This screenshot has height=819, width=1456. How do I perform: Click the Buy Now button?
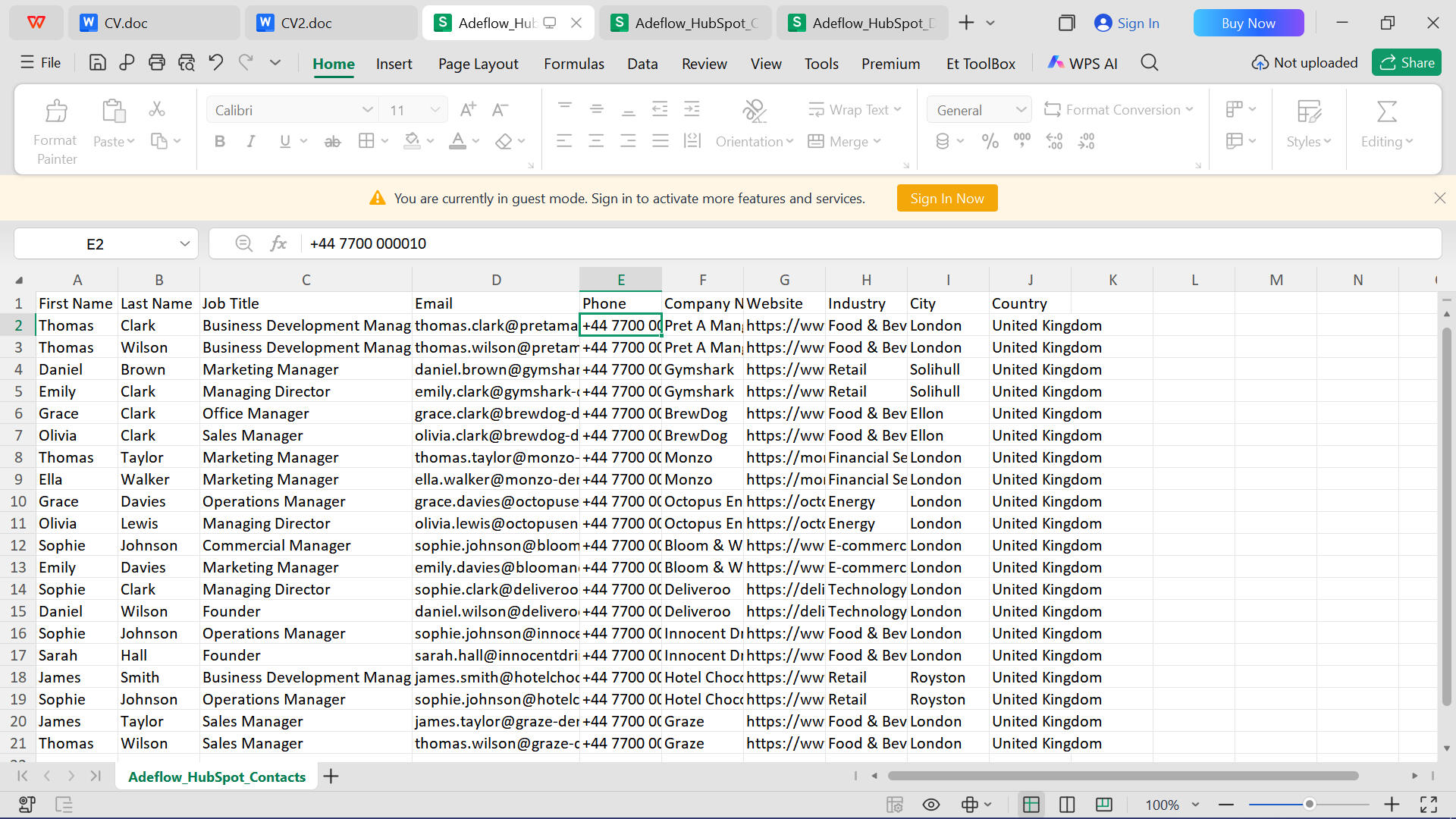point(1248,23)
